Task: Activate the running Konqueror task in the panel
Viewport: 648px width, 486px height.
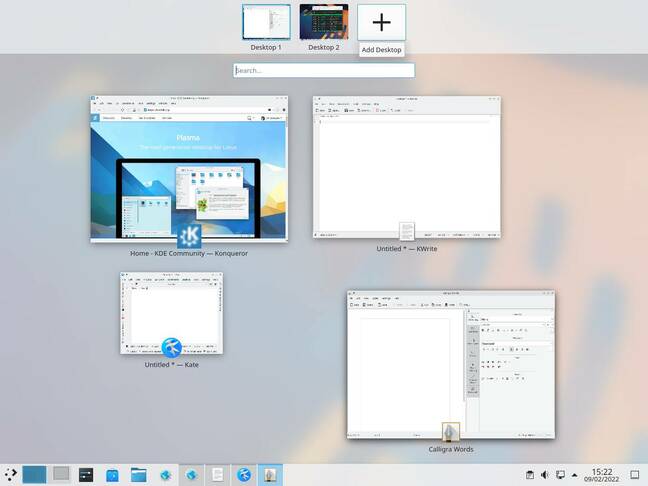Action: coord(191,475)
